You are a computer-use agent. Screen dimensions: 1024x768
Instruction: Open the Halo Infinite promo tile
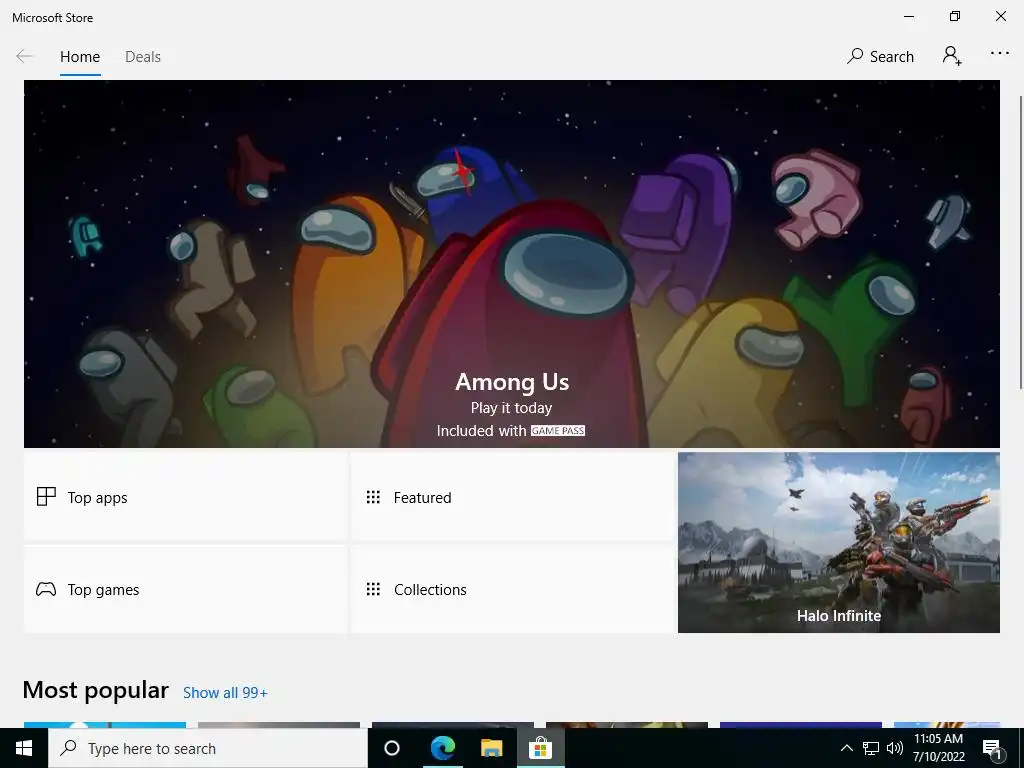click(x=839, y=543)
